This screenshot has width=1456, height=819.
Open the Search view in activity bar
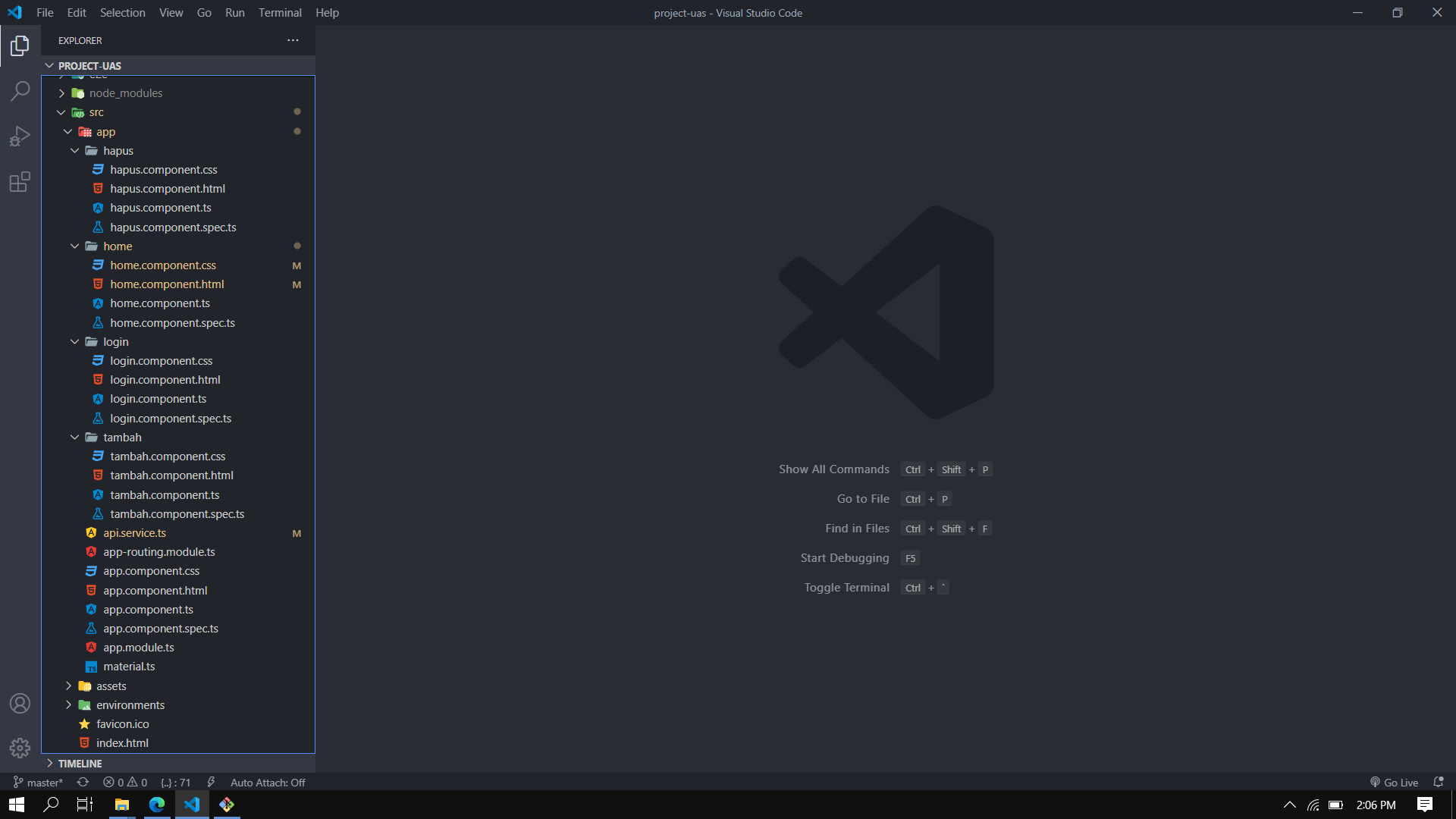tap(20, 91)
